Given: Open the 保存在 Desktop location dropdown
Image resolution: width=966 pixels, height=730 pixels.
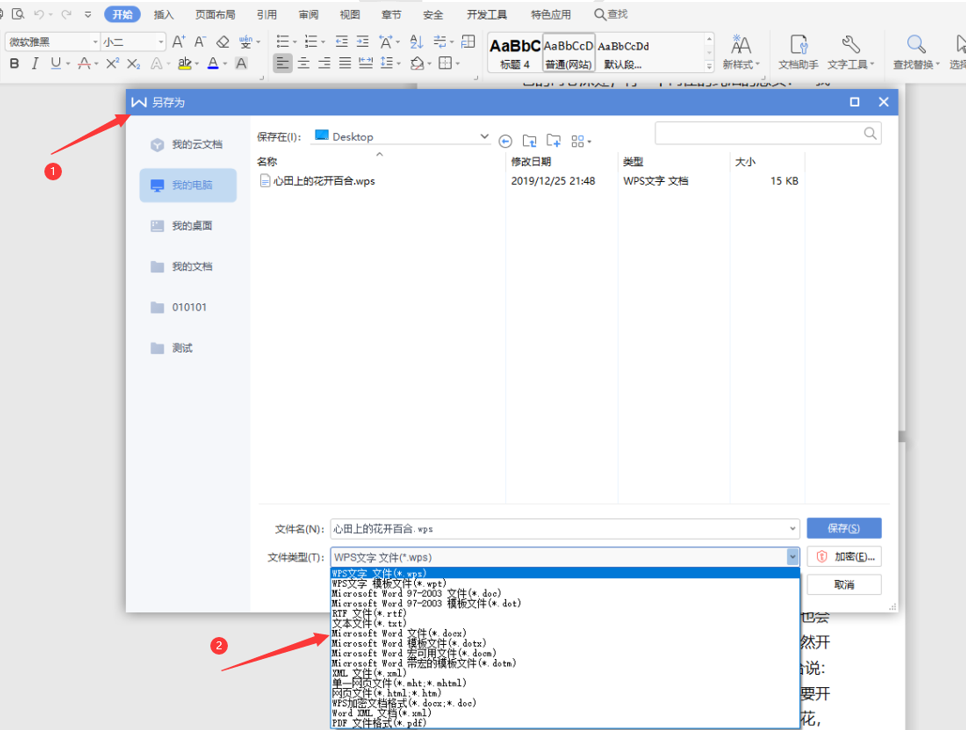Looking at the screenshot, I should click(x=484, y=136).
